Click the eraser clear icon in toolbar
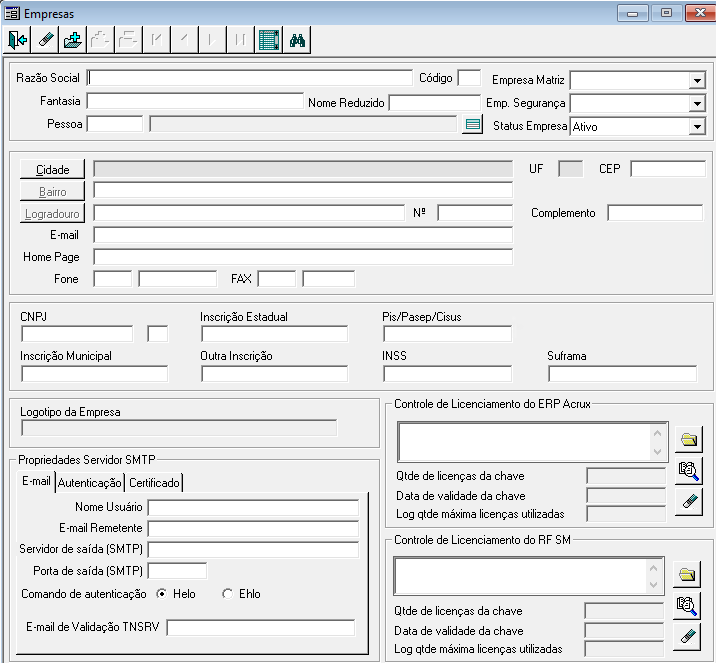Image resolution: width=716 pixels, height=663 pixels. pos(45,40)
